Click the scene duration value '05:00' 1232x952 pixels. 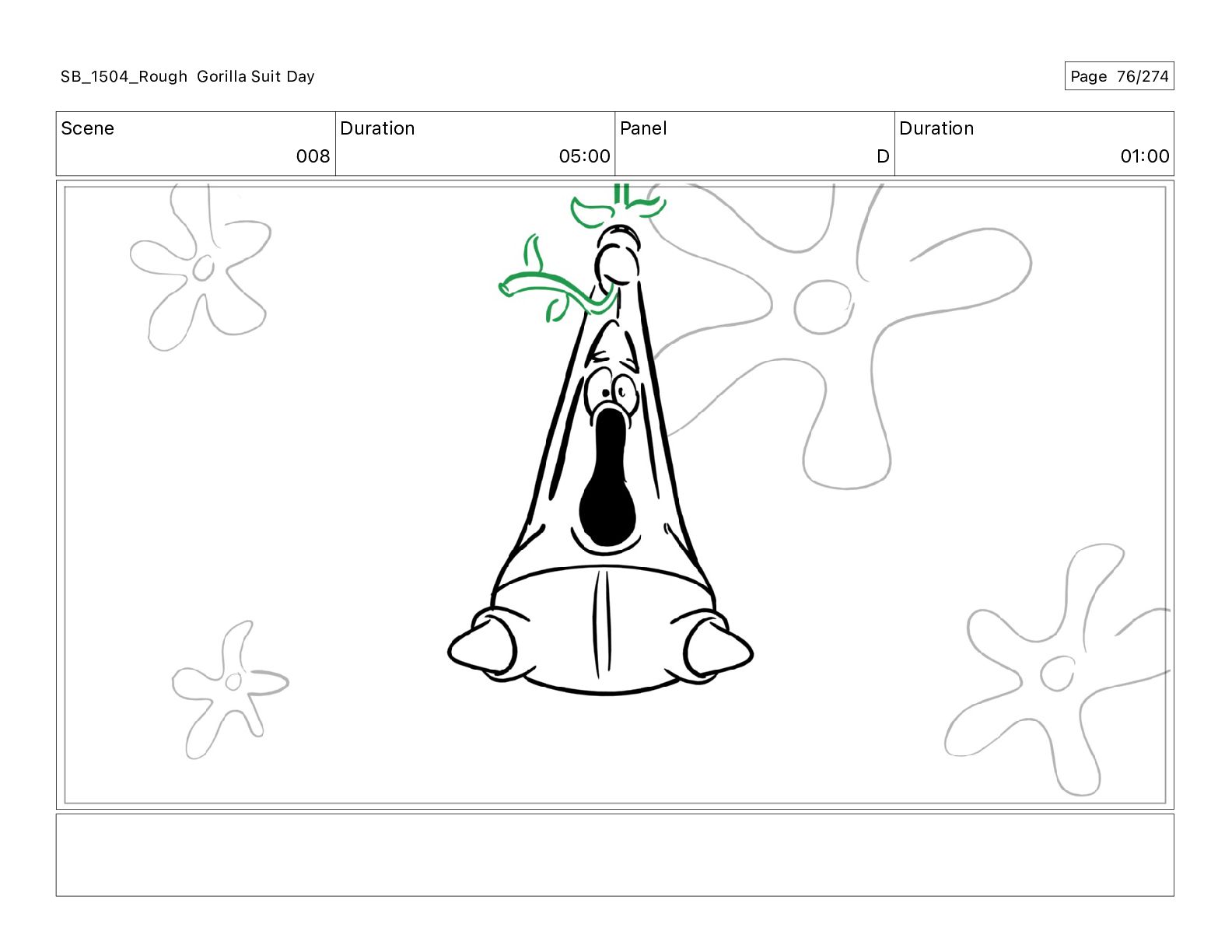pos(584,156)
